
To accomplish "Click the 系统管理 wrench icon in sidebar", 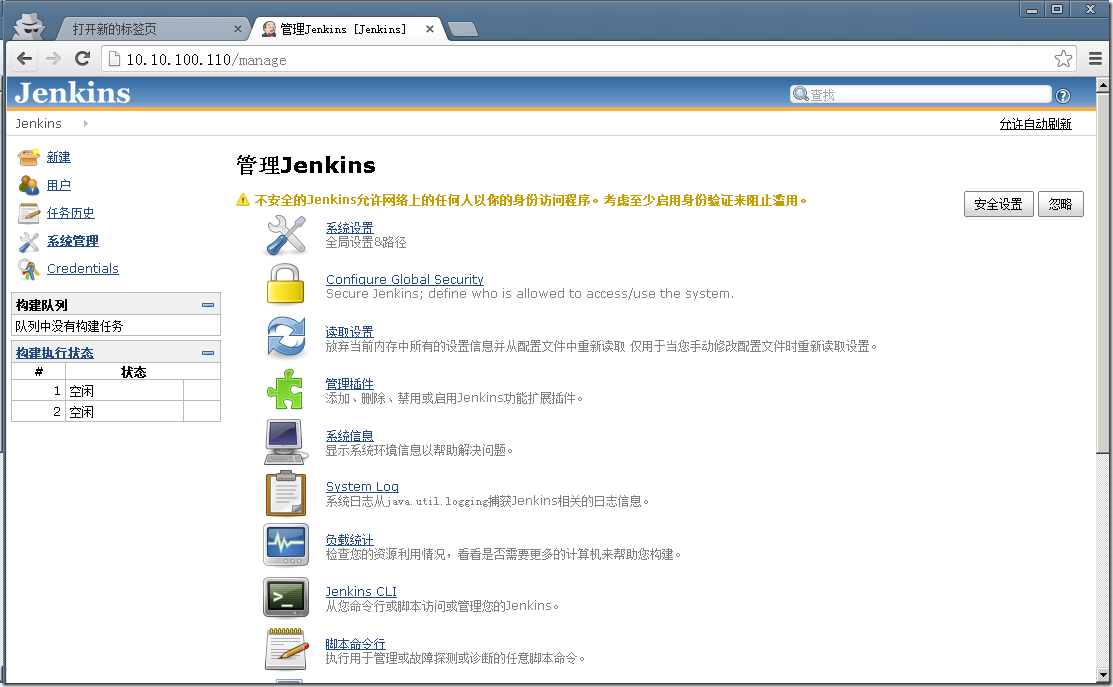I will point(28,241).
